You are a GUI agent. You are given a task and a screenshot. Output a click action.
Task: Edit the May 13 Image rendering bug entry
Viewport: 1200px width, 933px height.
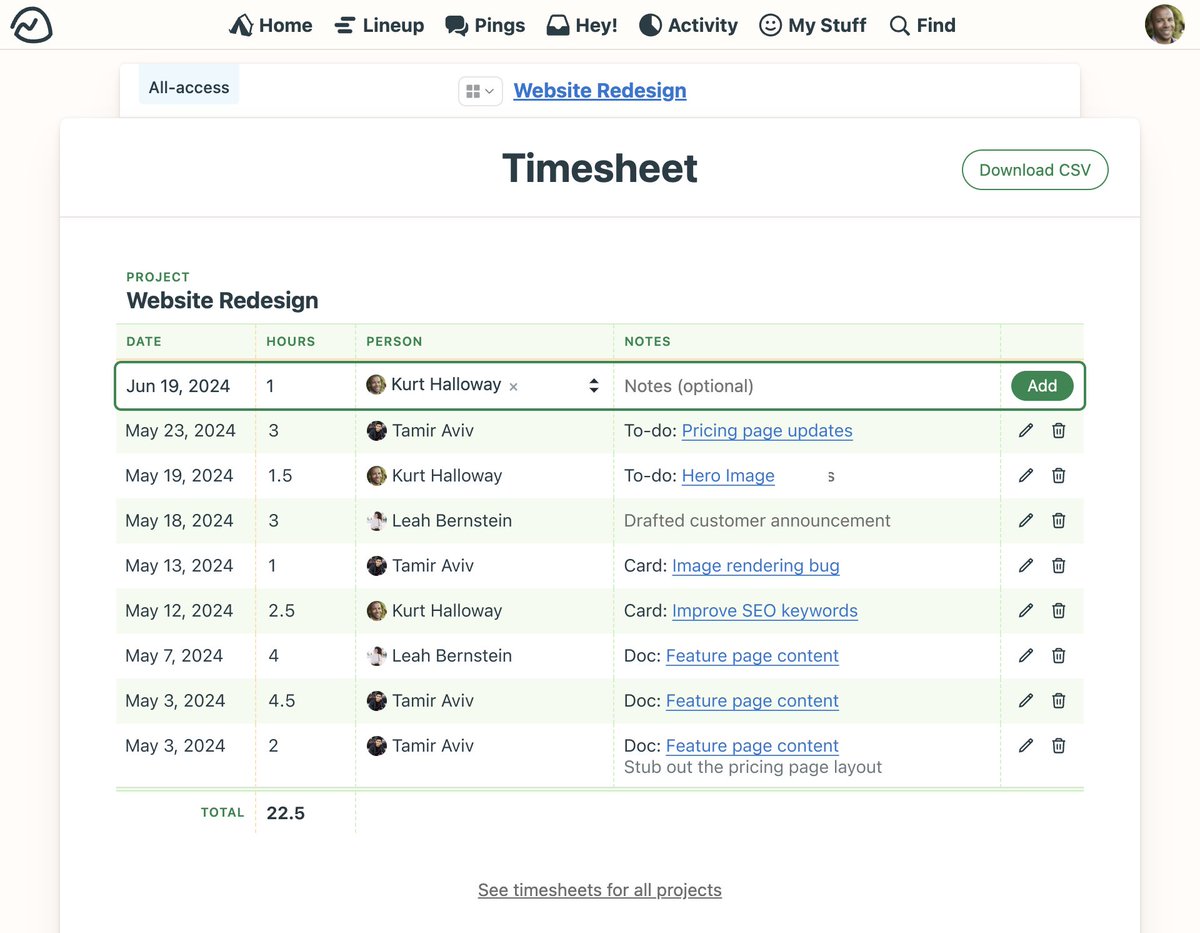[x=1026, y=566]
